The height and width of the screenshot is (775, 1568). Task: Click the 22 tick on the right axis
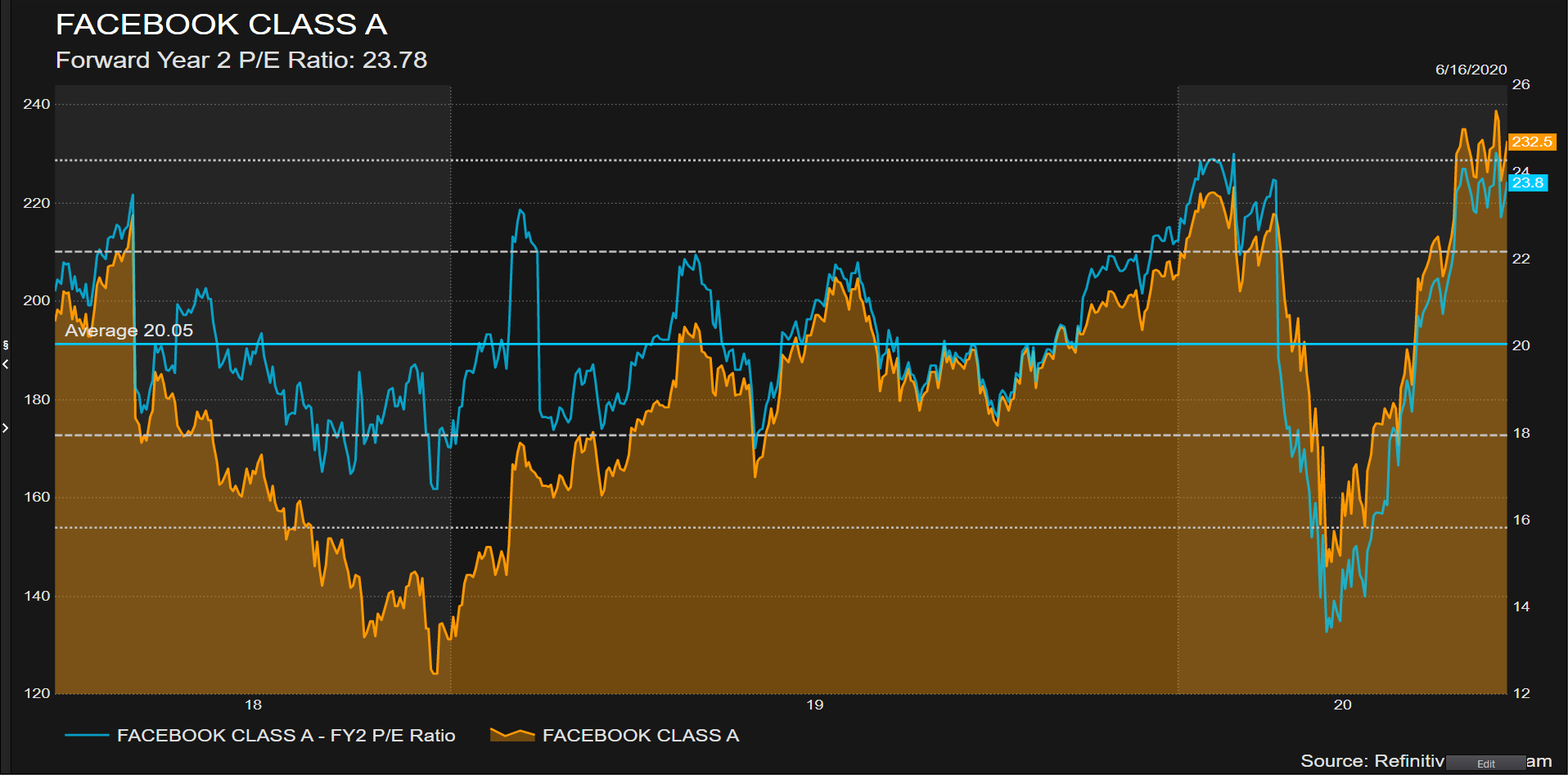pyautogui.click(x=1521, y=259)
